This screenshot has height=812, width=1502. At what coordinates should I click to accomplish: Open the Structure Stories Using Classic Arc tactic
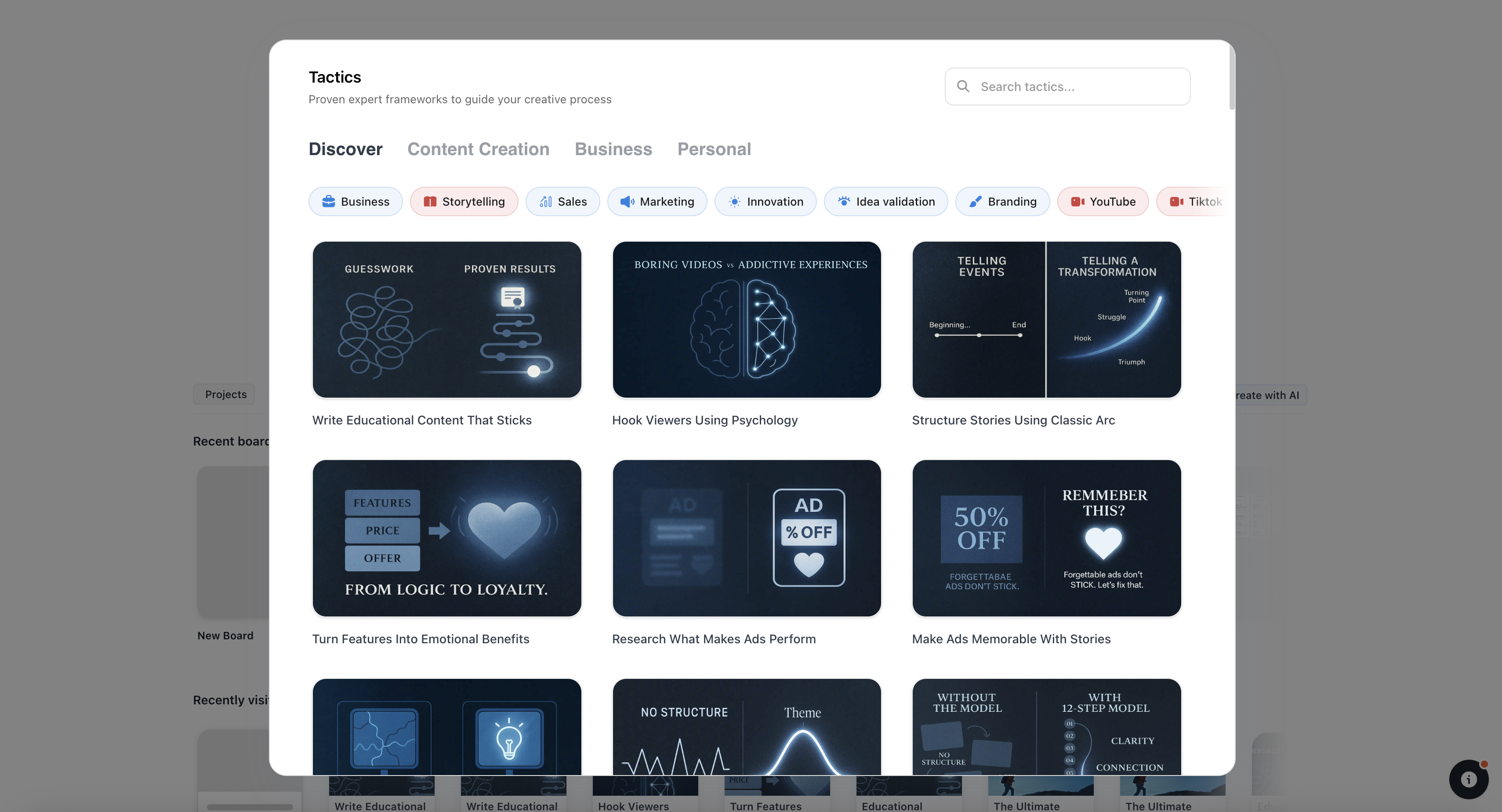[1046, 320]
